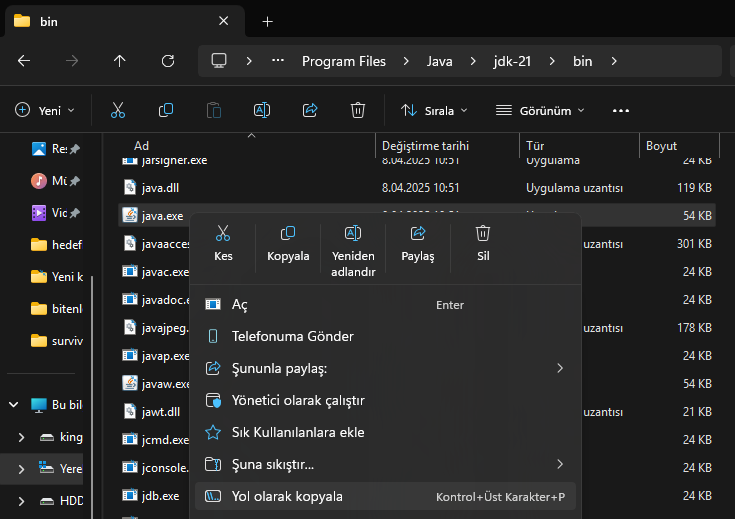Select the jcmd.exe file
Viewport: 735px width, 519px height.
pos(155,440)
